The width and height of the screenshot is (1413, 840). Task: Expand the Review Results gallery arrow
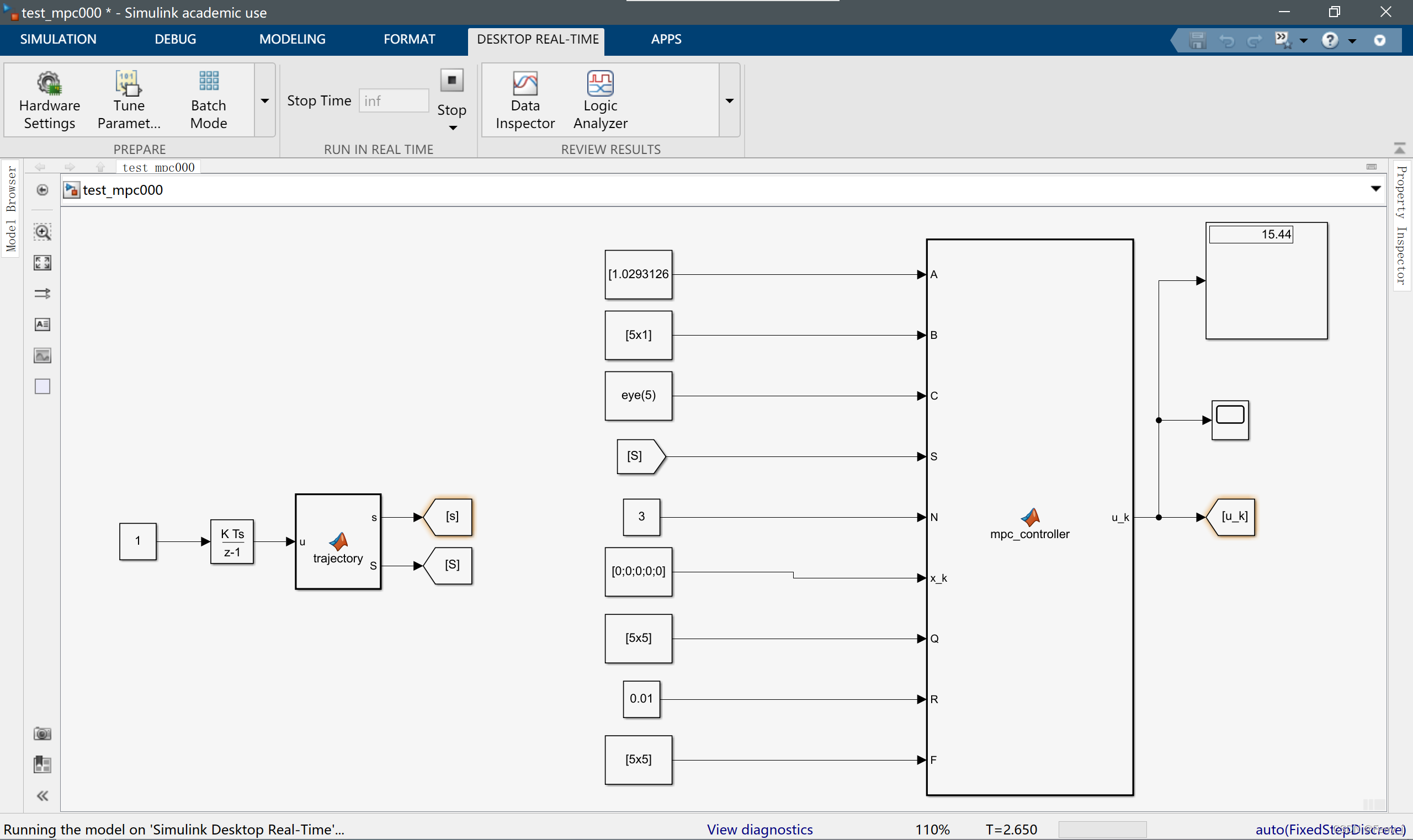tap(729, 101)
